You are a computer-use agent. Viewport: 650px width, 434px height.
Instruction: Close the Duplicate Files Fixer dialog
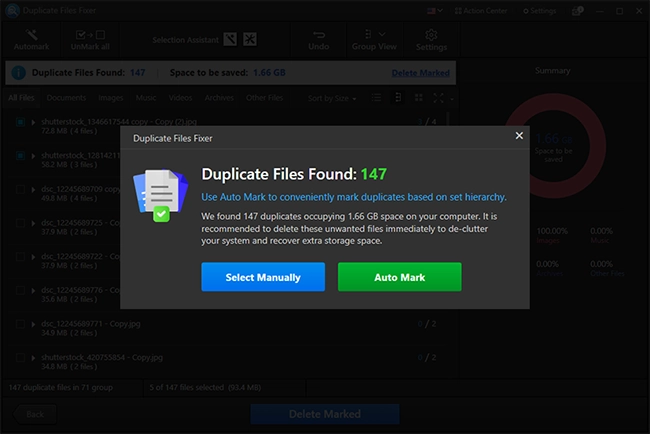pos(519,136)
